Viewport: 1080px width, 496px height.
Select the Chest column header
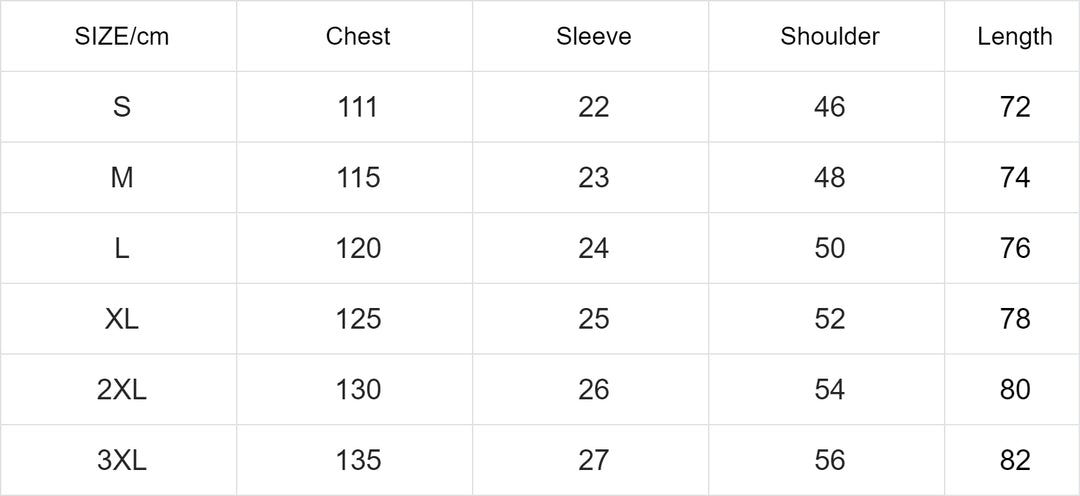358,37
